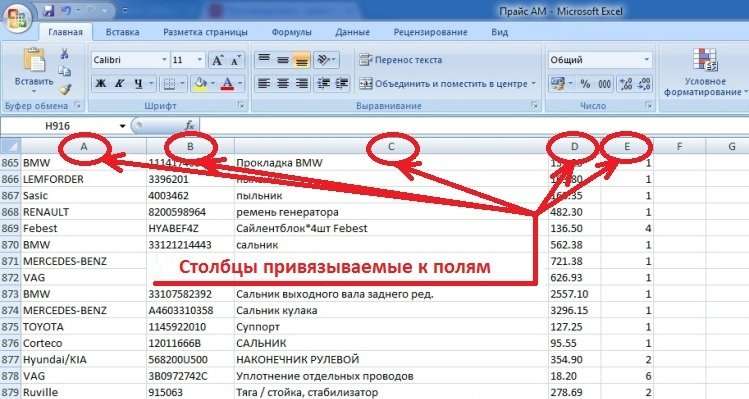Activate the Format Painter brush icon
This screenshot has width=749, height=399.
tap(64, 89)
